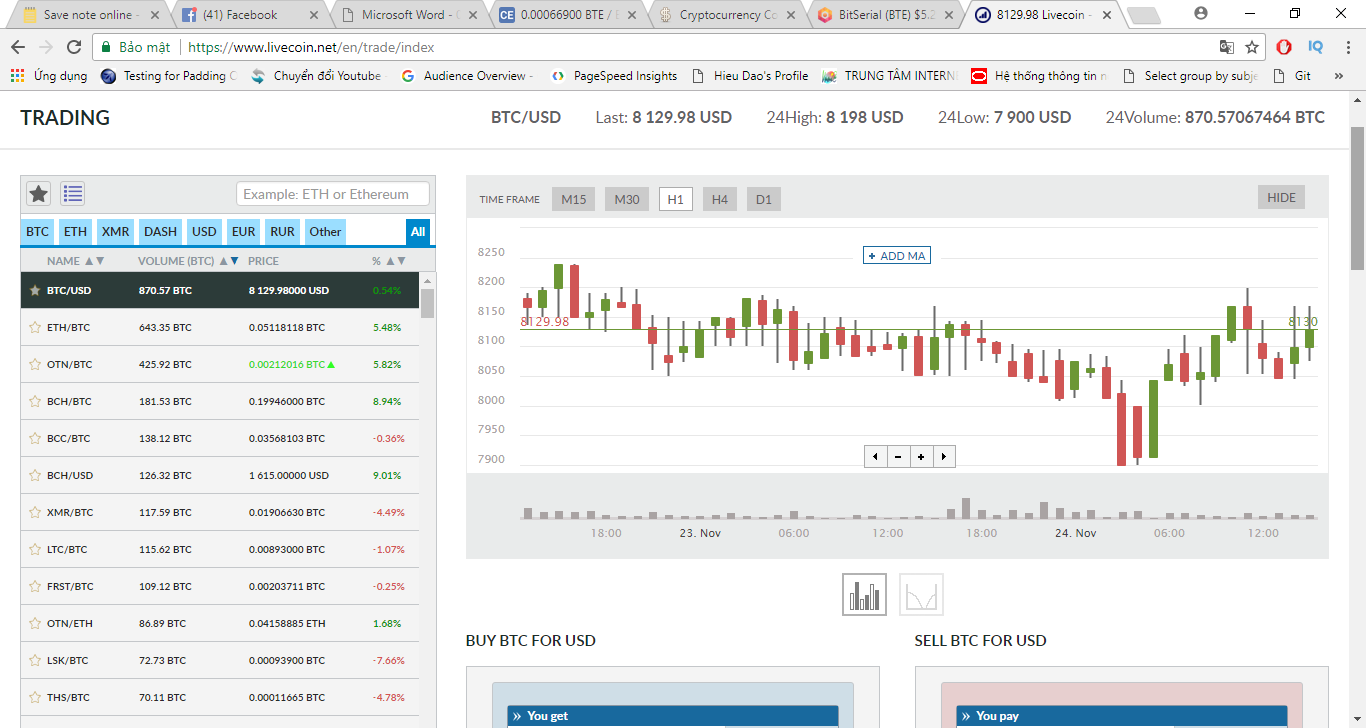Switch to the list view icon
Image resolution: width=1366 pixels, height=728 pixels.
click(72, 194)
